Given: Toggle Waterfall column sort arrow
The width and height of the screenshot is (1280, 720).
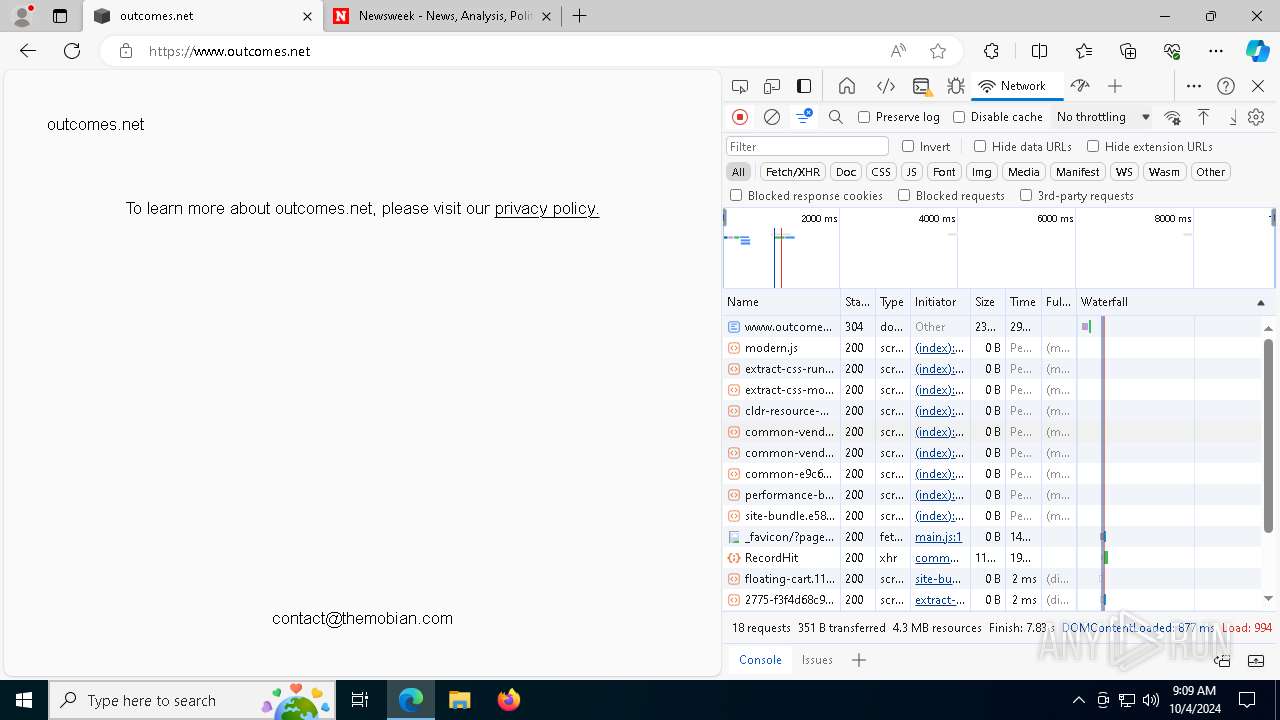Looking at the screenshot, I should [1260, 302].
